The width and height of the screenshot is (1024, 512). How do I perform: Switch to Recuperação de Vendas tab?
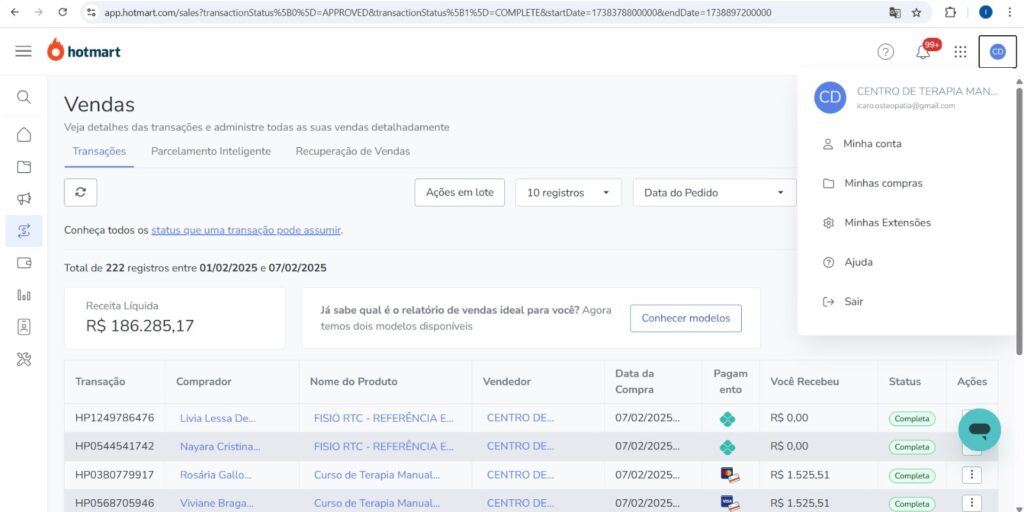352,151
